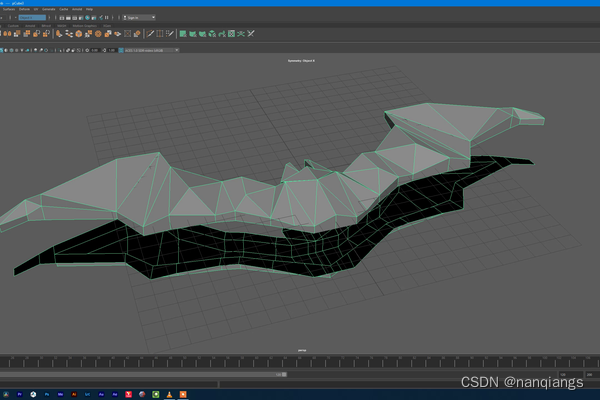Click the gamma reset icon in panel toolbar
Screen dimensions: 600x400
pyautogui.click(x=104, y=50)
